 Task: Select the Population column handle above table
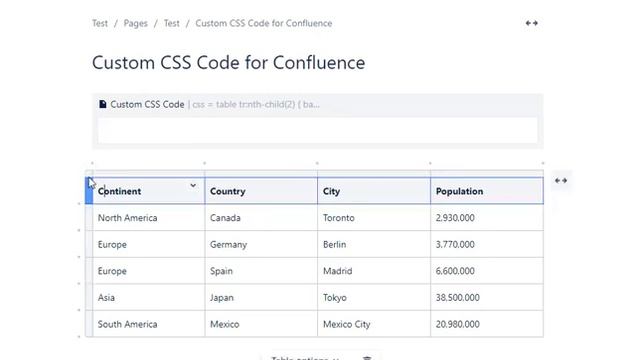487,173
